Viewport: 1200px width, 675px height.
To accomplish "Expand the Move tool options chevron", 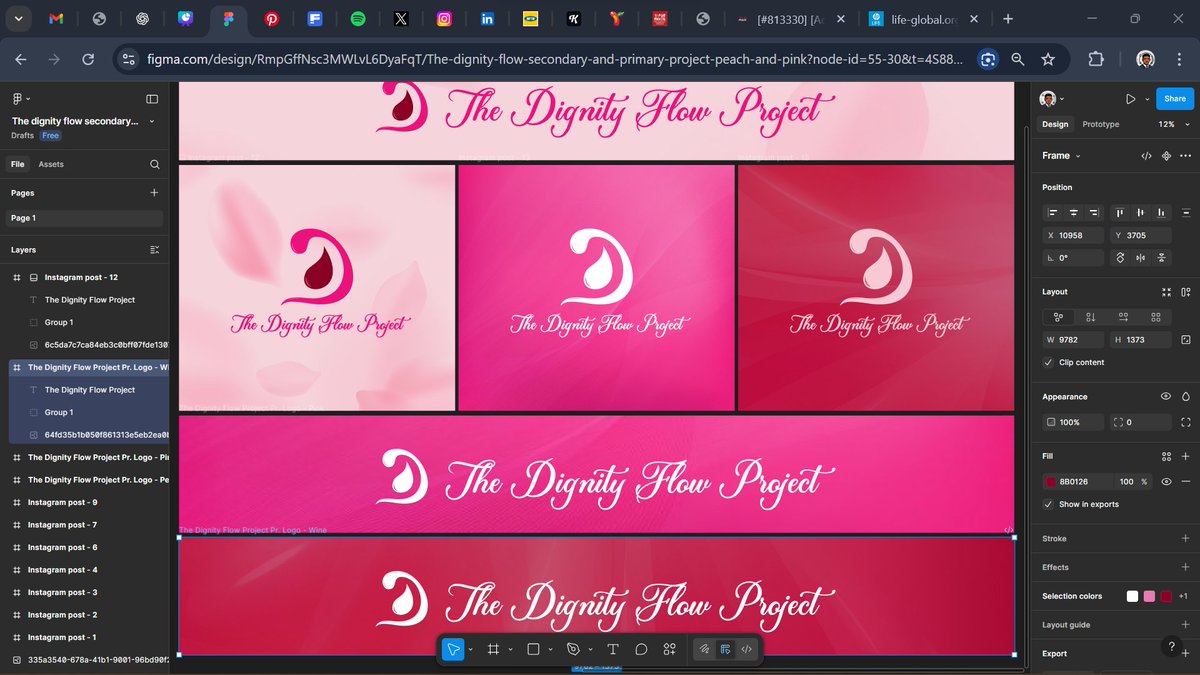I will point(471,649).
